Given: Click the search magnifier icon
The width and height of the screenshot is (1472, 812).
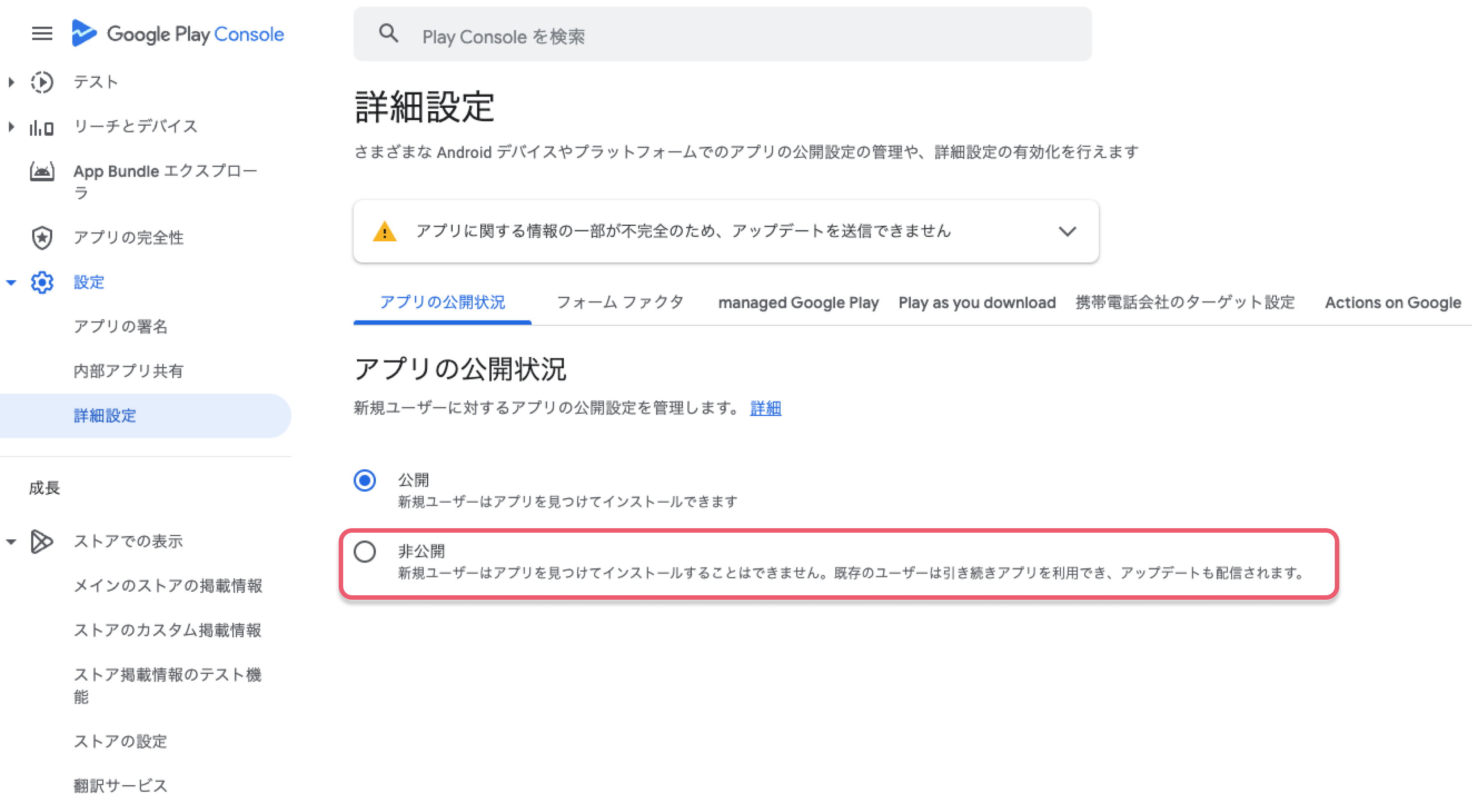Looking at the screenshot, I should point(389,34).
